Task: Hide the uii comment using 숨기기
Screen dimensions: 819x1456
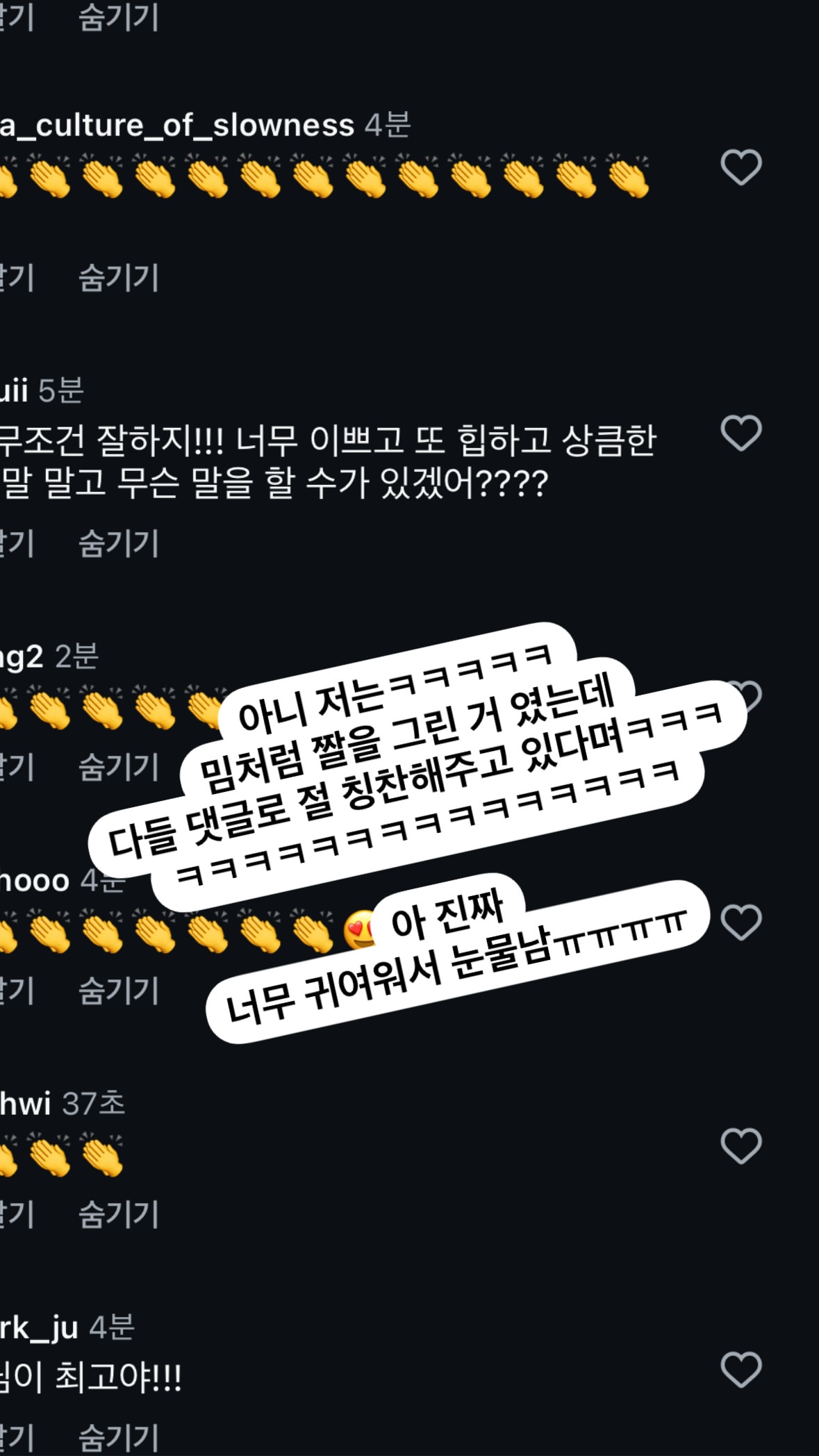Action: (119, 543)
